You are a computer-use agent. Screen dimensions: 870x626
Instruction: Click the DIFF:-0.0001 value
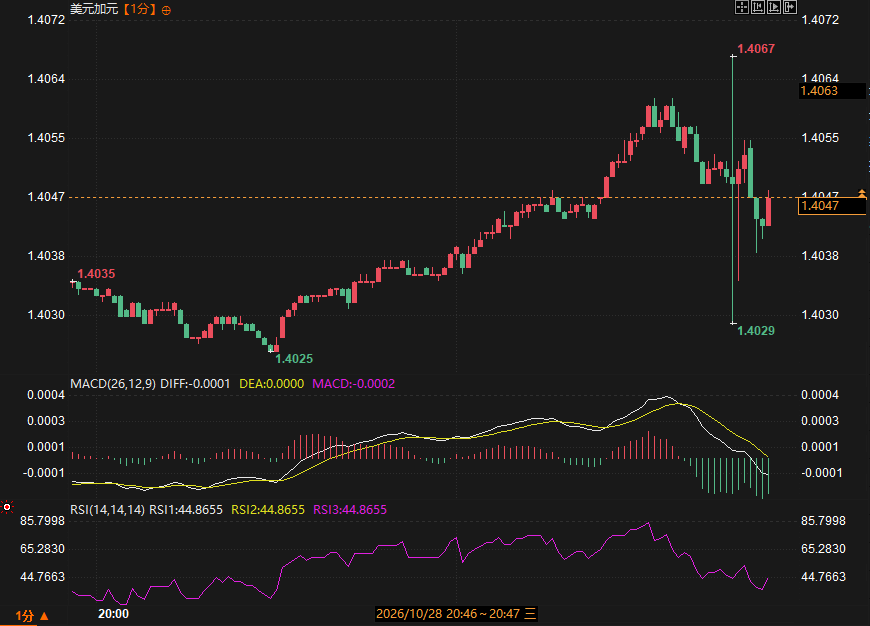195,383
